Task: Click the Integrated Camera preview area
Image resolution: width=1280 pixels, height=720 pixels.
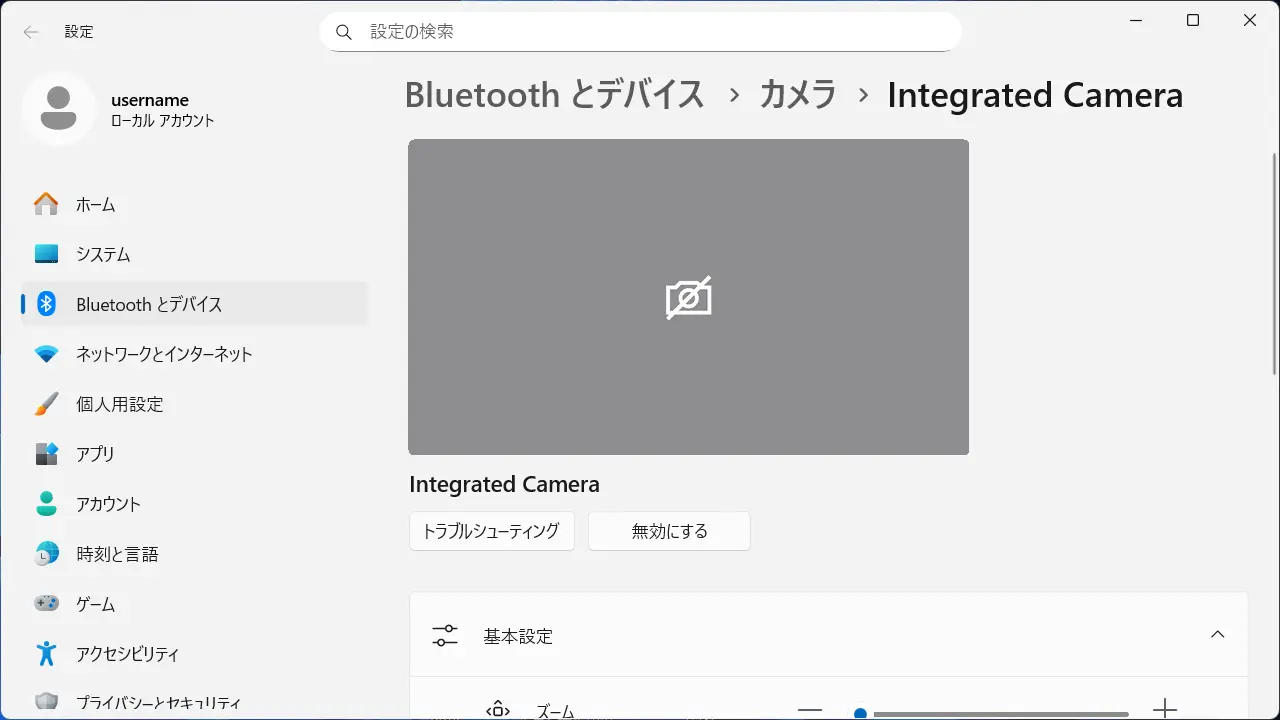Action: click(x=688, y=297)
